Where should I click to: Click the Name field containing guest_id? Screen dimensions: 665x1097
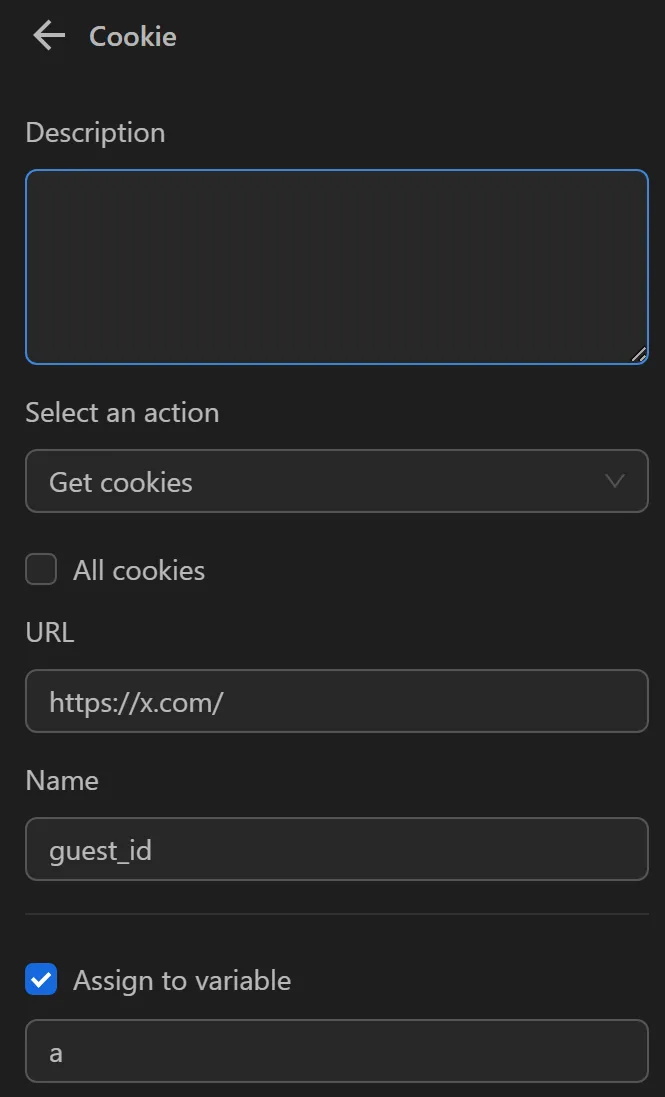tap(336, 849)
